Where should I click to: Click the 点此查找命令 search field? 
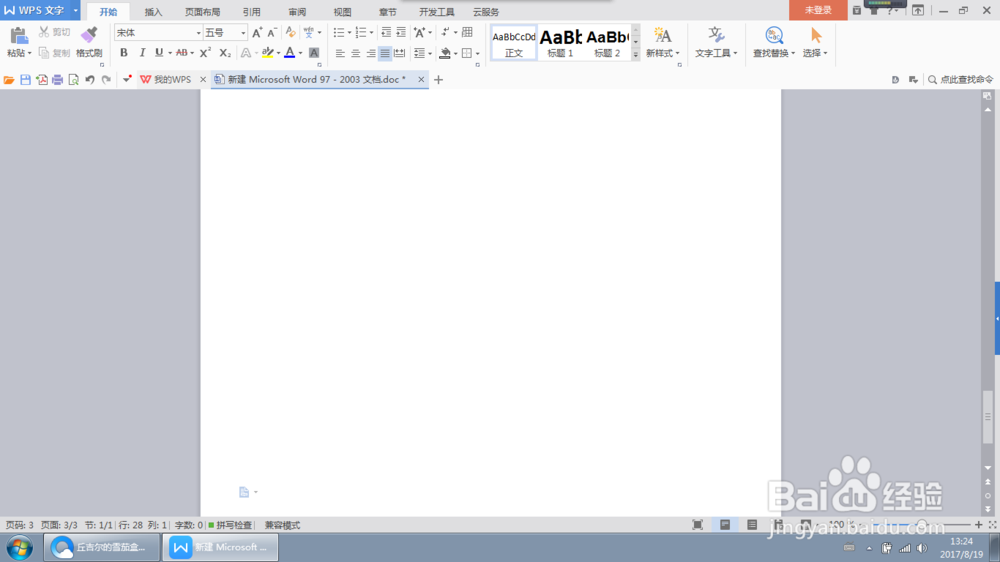(x=960, y=80)
